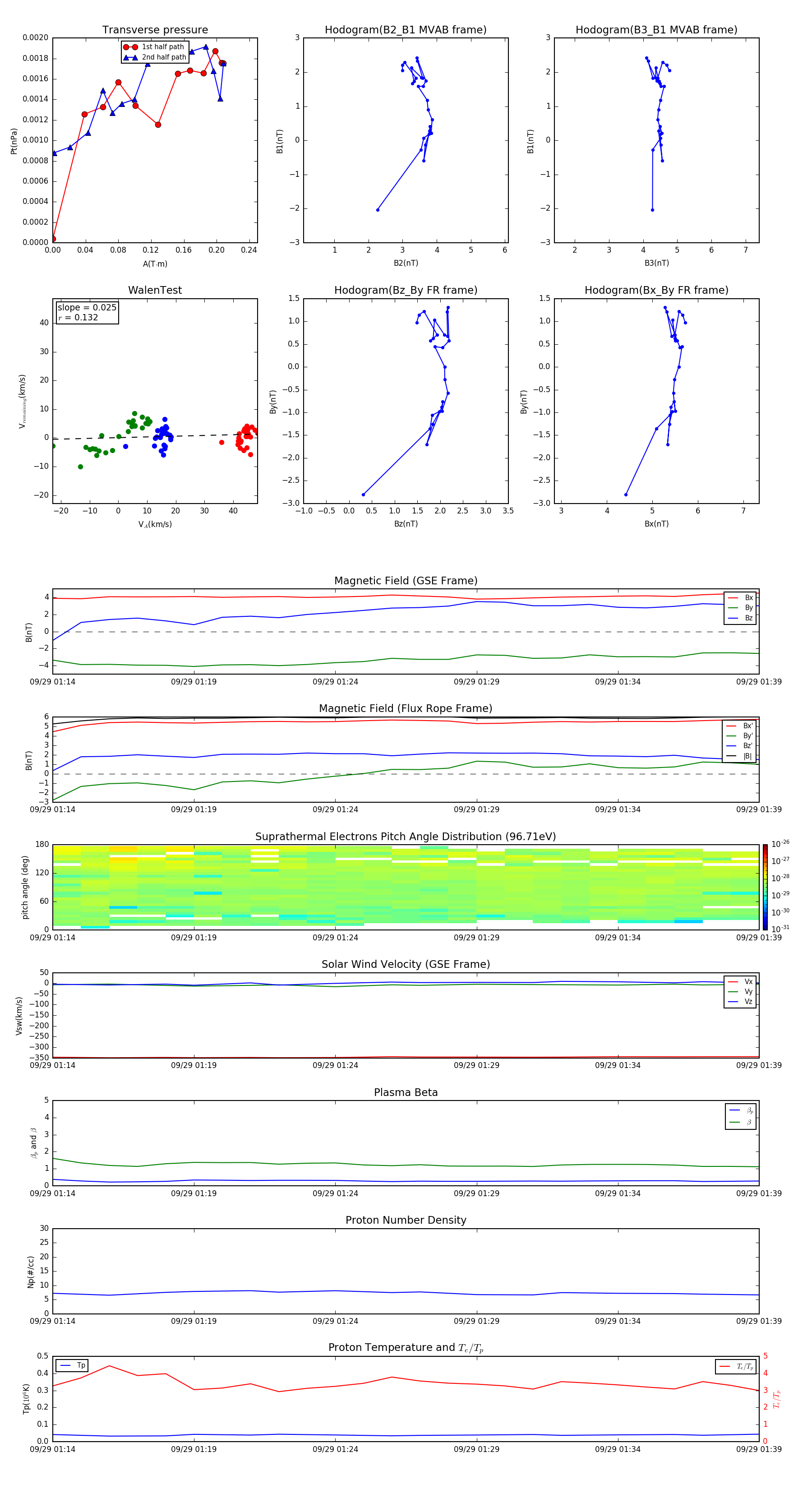
Task: Click the 'pitch angle (deg)' y-axis label
Action: 25,887
